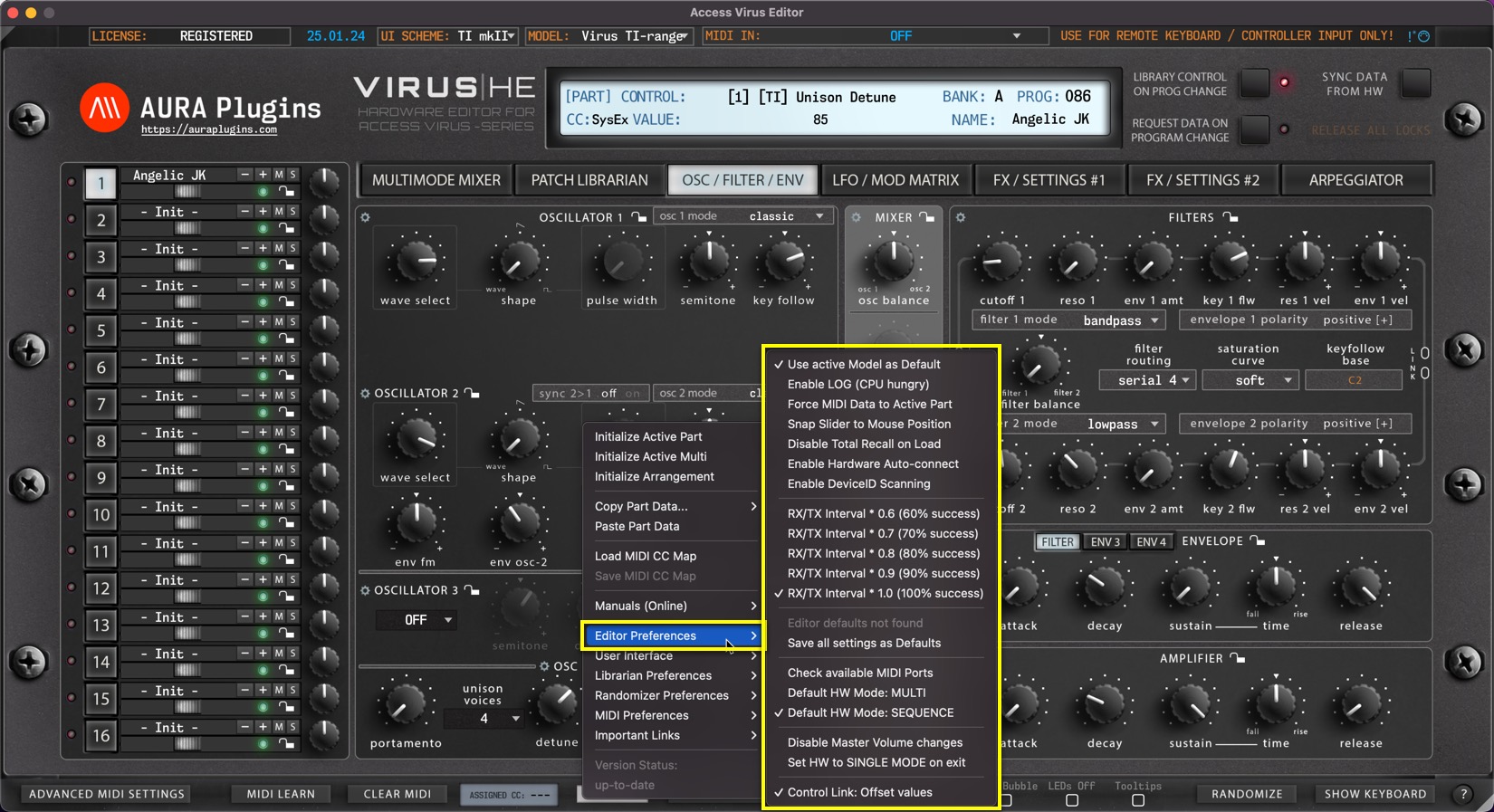Click the Filters section gear icon
The width and height of the screenshot is (1494, 812).
[x=961, y=217]
